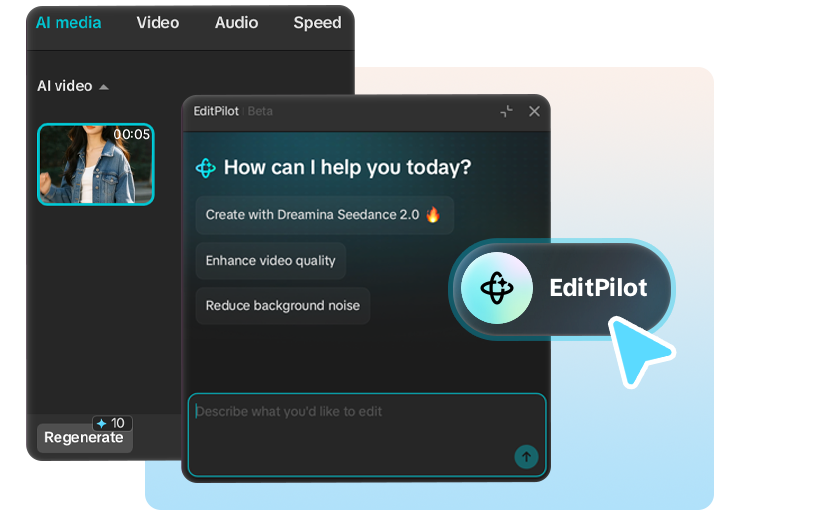Open the Speed tab
Viewport: 825px width, 519px height.
[x=317, y=23]
